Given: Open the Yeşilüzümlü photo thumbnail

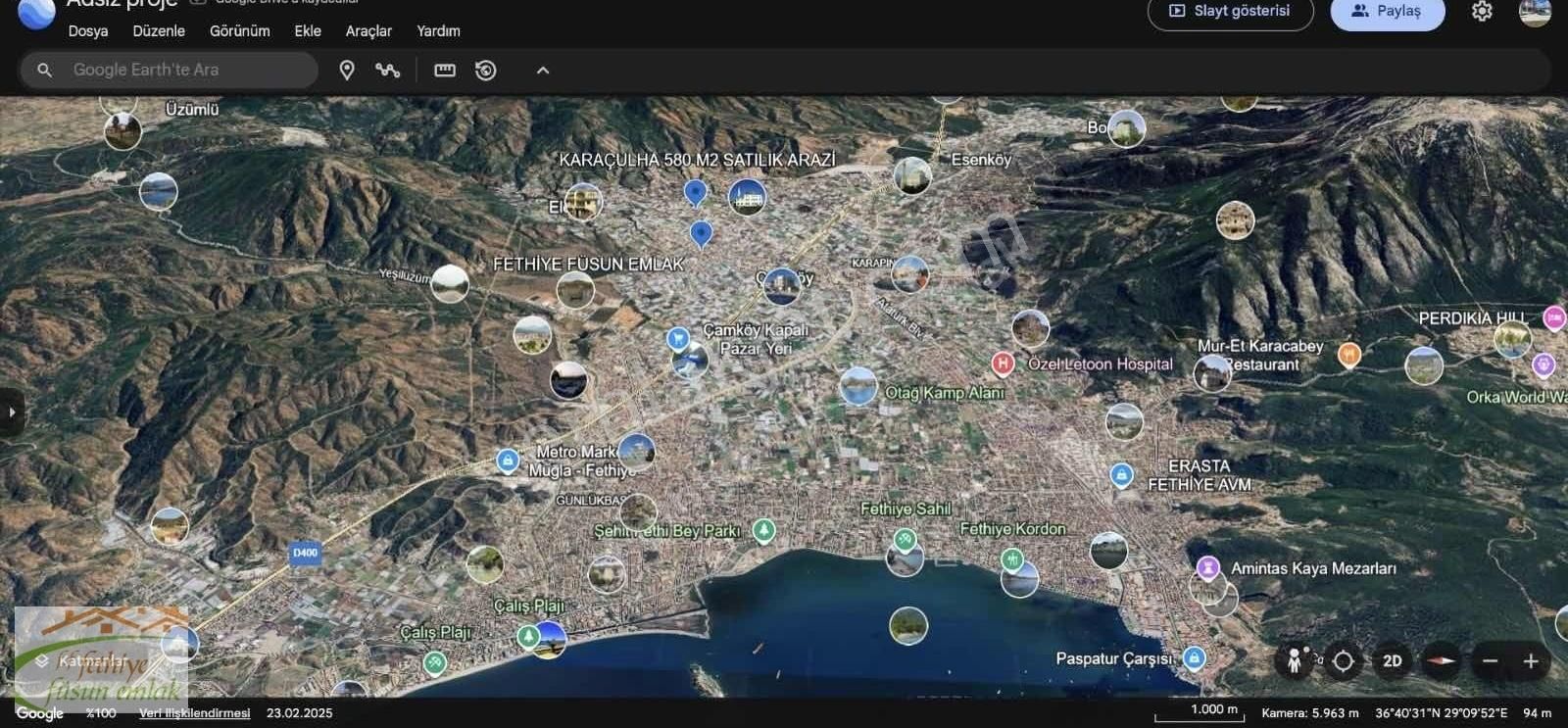Looking at the screenshot, I should 450,284.
